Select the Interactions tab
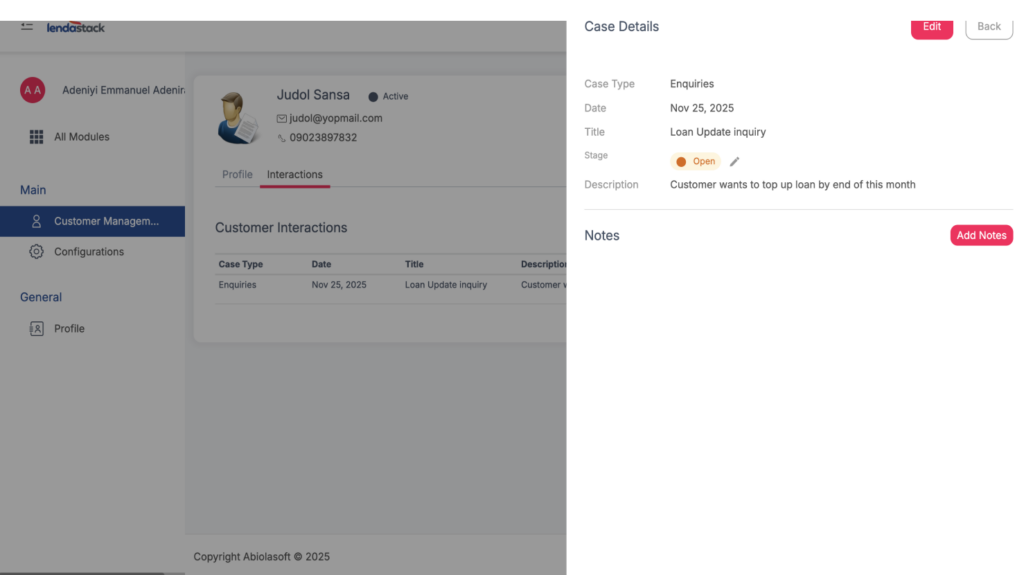Image resolution: width=1024 pixels, height=575 pixels. tap(294, 174)
